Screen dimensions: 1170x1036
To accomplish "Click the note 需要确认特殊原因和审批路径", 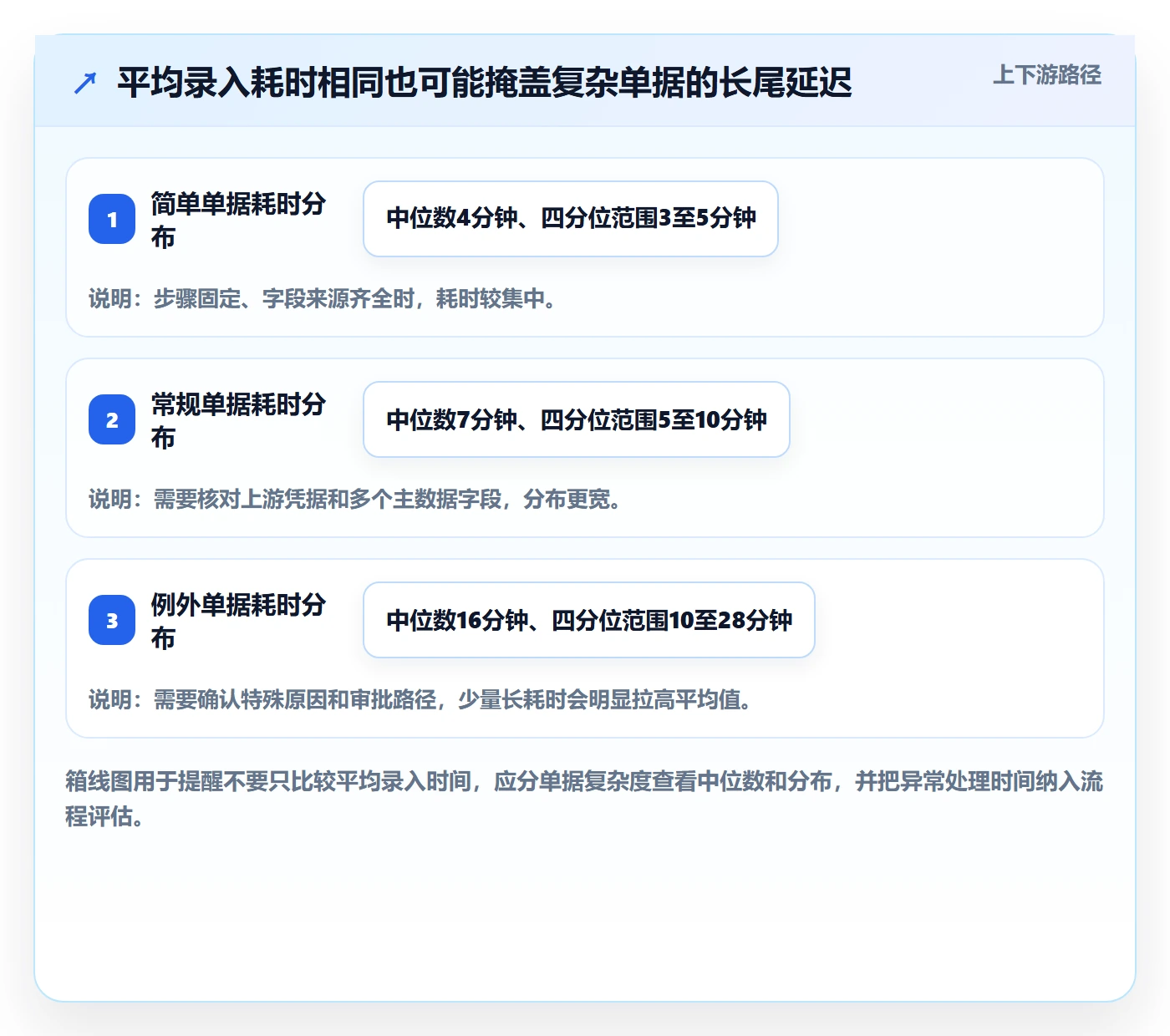I will 420,699.
